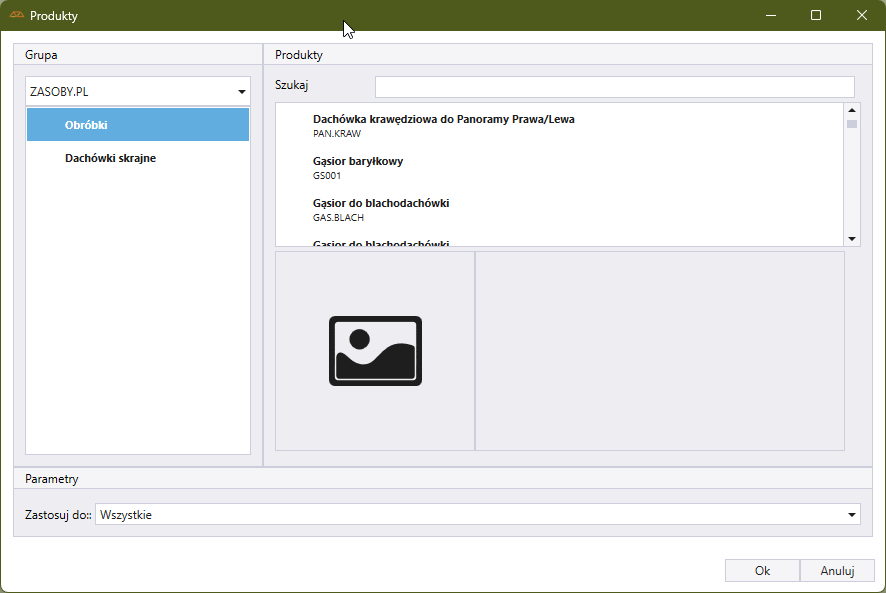Select Dachówka krawędziowa do Panoramy Prawa/Lewa

pyautogui.click(x=443, y=125)
